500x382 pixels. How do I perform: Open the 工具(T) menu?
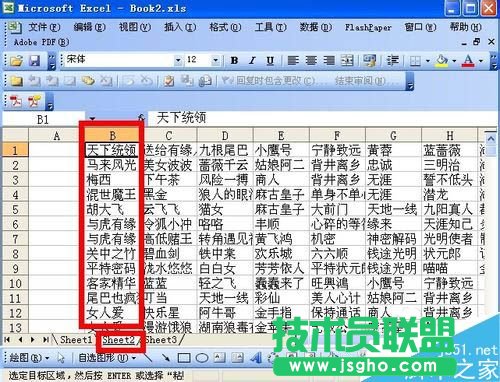pyautogui.click(x=270, y=27)
